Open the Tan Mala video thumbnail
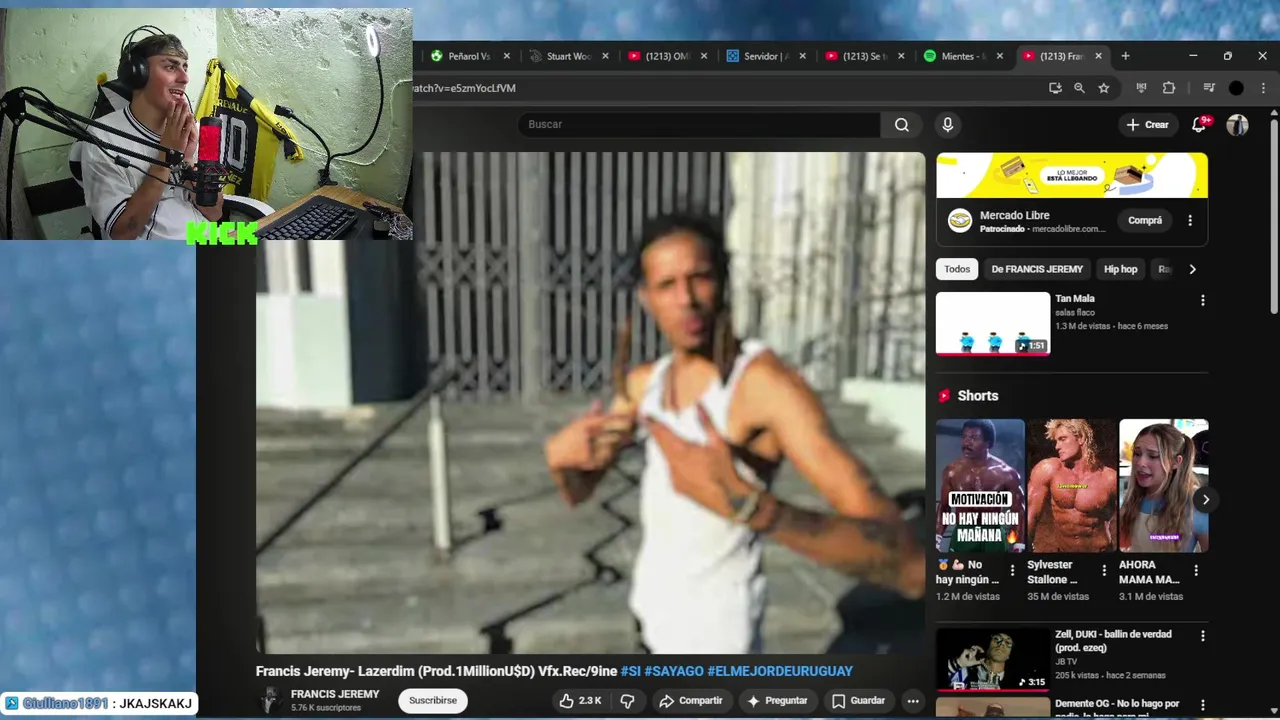This screenshot has width=1280, height=720. pyautogui.click(x=993, y=324)
